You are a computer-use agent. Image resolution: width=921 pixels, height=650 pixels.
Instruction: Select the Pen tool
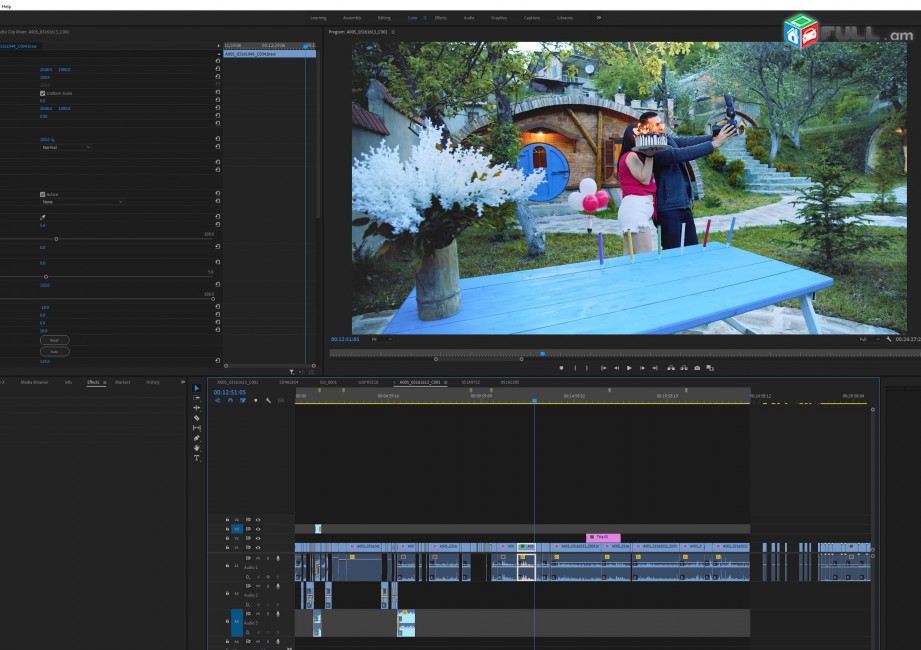tap(197, 438)
